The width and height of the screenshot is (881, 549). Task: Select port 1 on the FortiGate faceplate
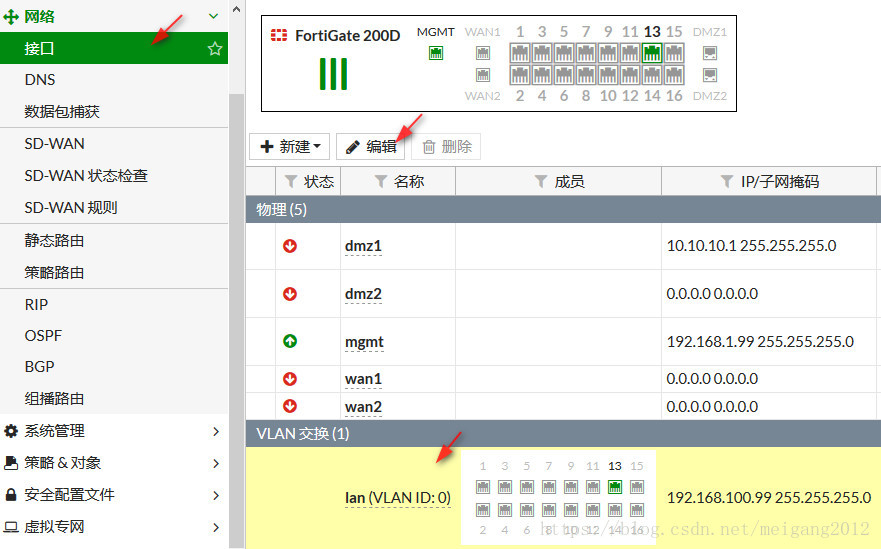(x=520, y=53)
